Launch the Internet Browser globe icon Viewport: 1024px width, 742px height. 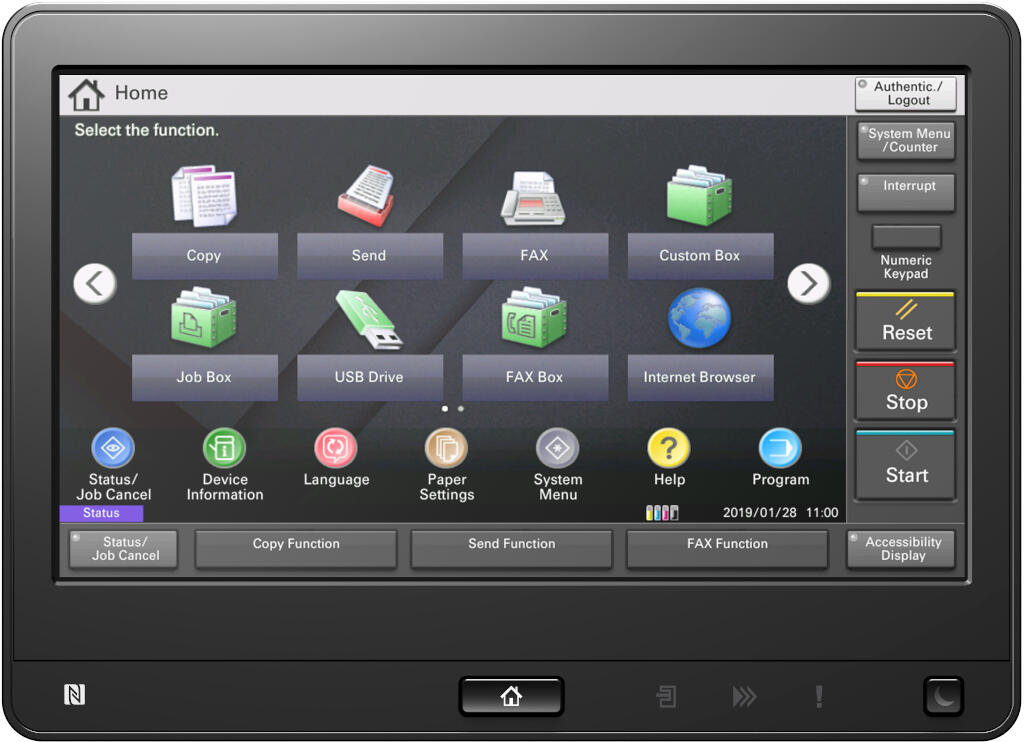click(699, 318)
